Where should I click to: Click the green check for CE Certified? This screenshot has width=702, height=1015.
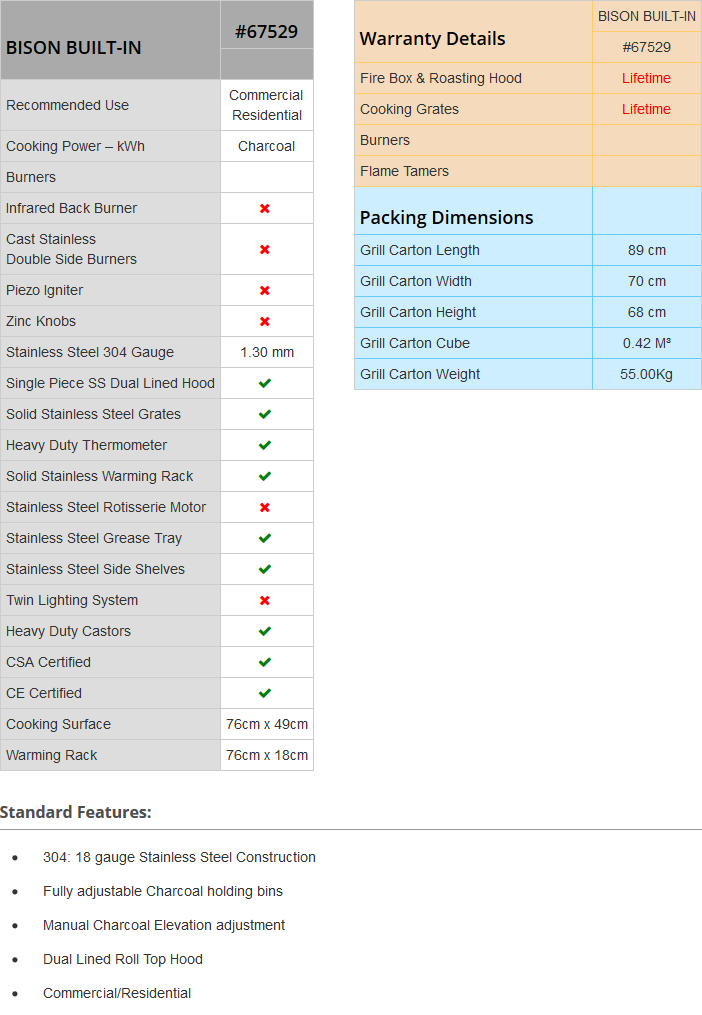click(x=264, y=693)
